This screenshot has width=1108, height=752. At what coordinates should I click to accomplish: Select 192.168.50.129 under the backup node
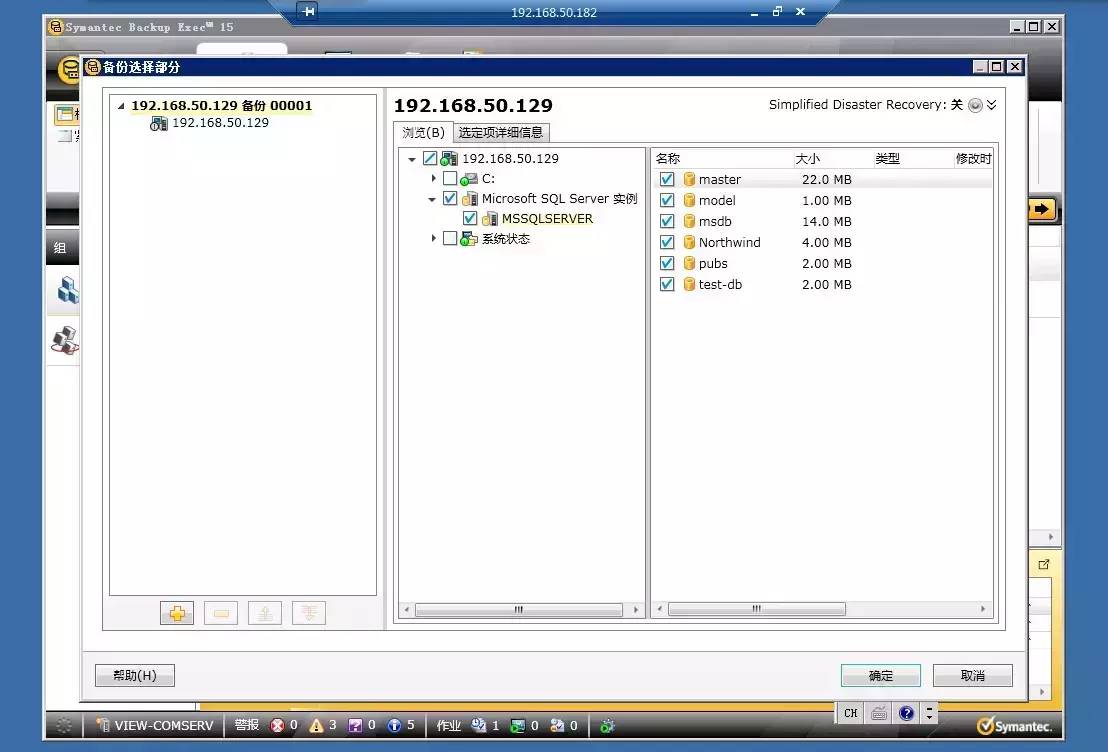pyautogui.click(x=220, y=123)
